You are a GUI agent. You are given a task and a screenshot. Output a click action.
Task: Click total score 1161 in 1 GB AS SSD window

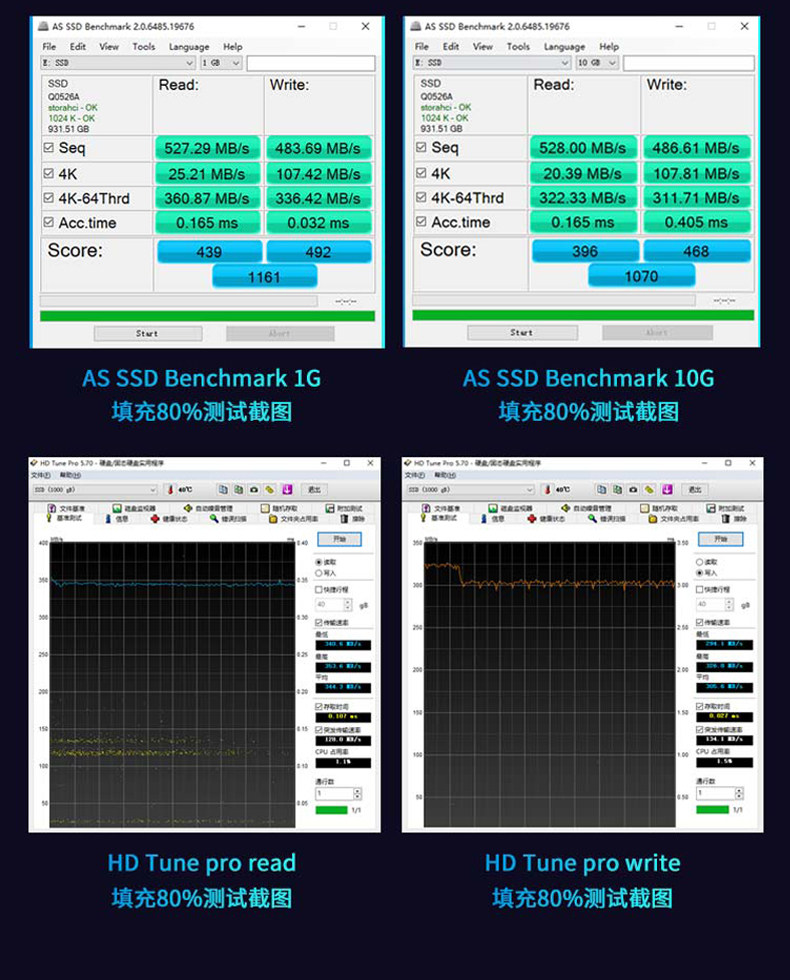pos(264,277)
